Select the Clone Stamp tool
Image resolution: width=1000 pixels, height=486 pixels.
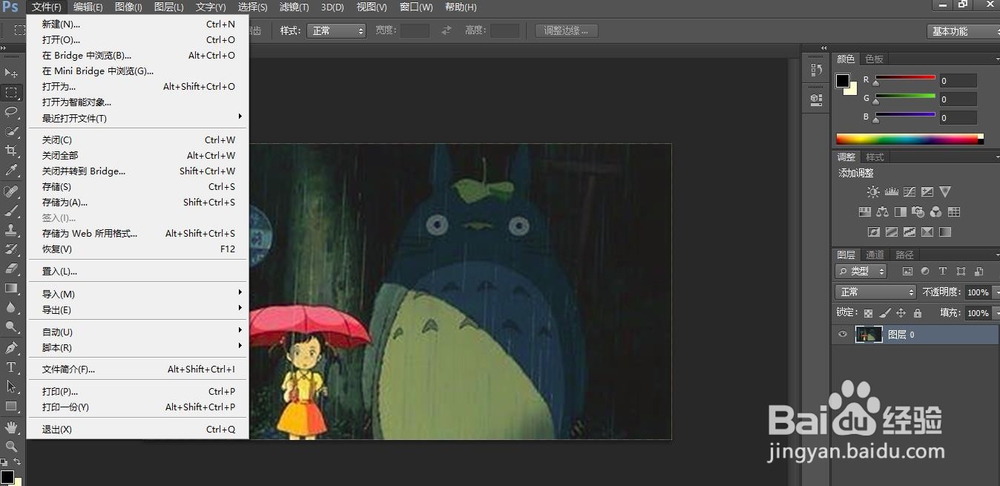[11, 229]
